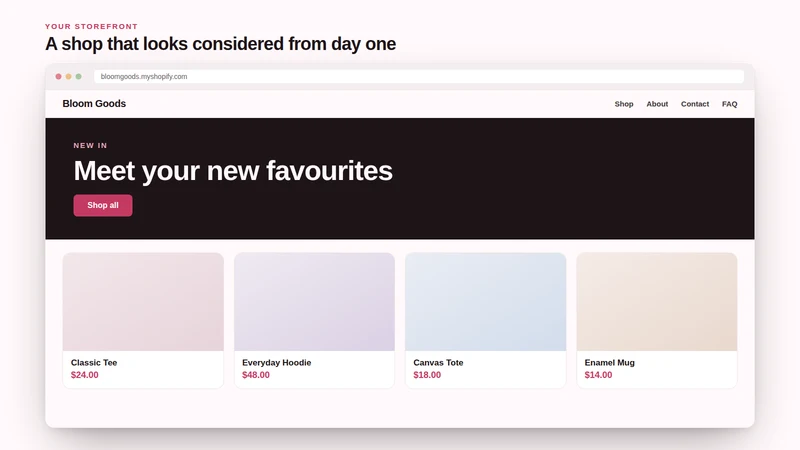
Task: Open the Canvas Tote product image
Action: coord(485,302)
